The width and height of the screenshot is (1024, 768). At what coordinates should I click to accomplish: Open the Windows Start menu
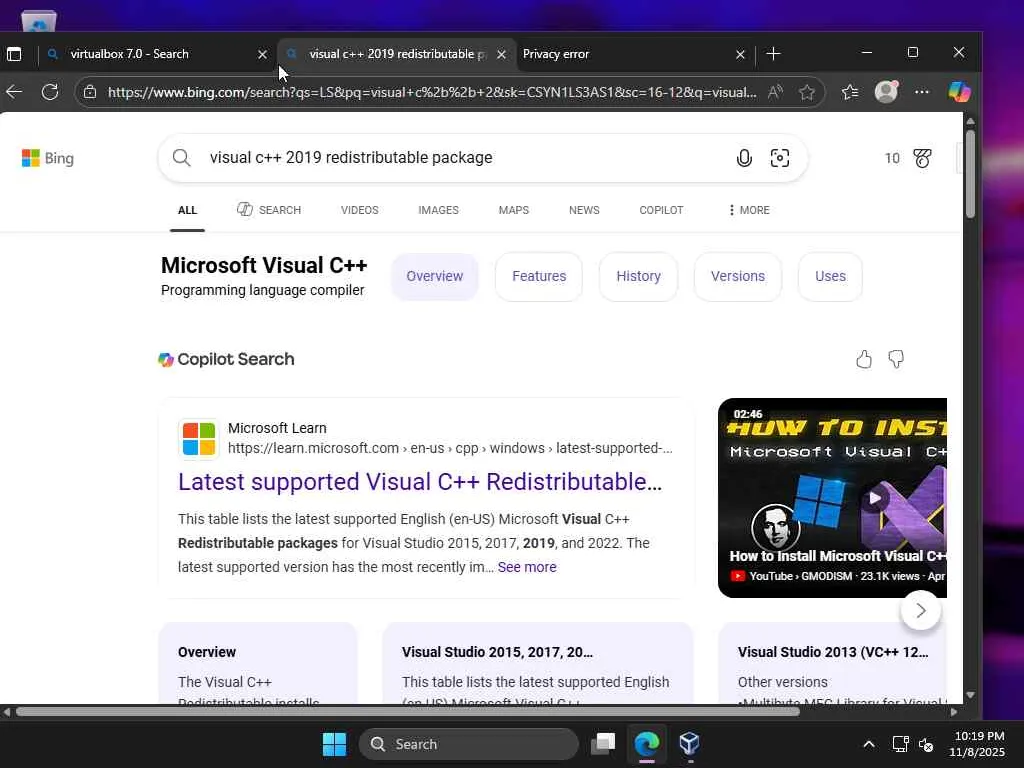pyautogui.click(x=334, y=744)
